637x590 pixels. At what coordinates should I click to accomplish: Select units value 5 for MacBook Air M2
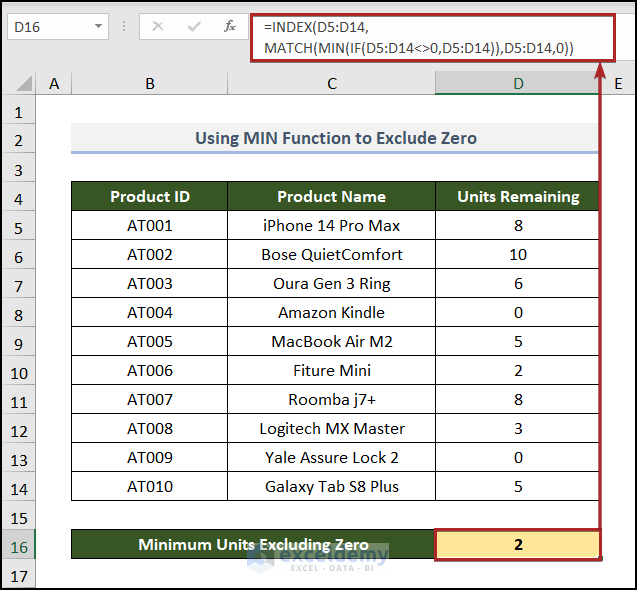click(517, 341)
